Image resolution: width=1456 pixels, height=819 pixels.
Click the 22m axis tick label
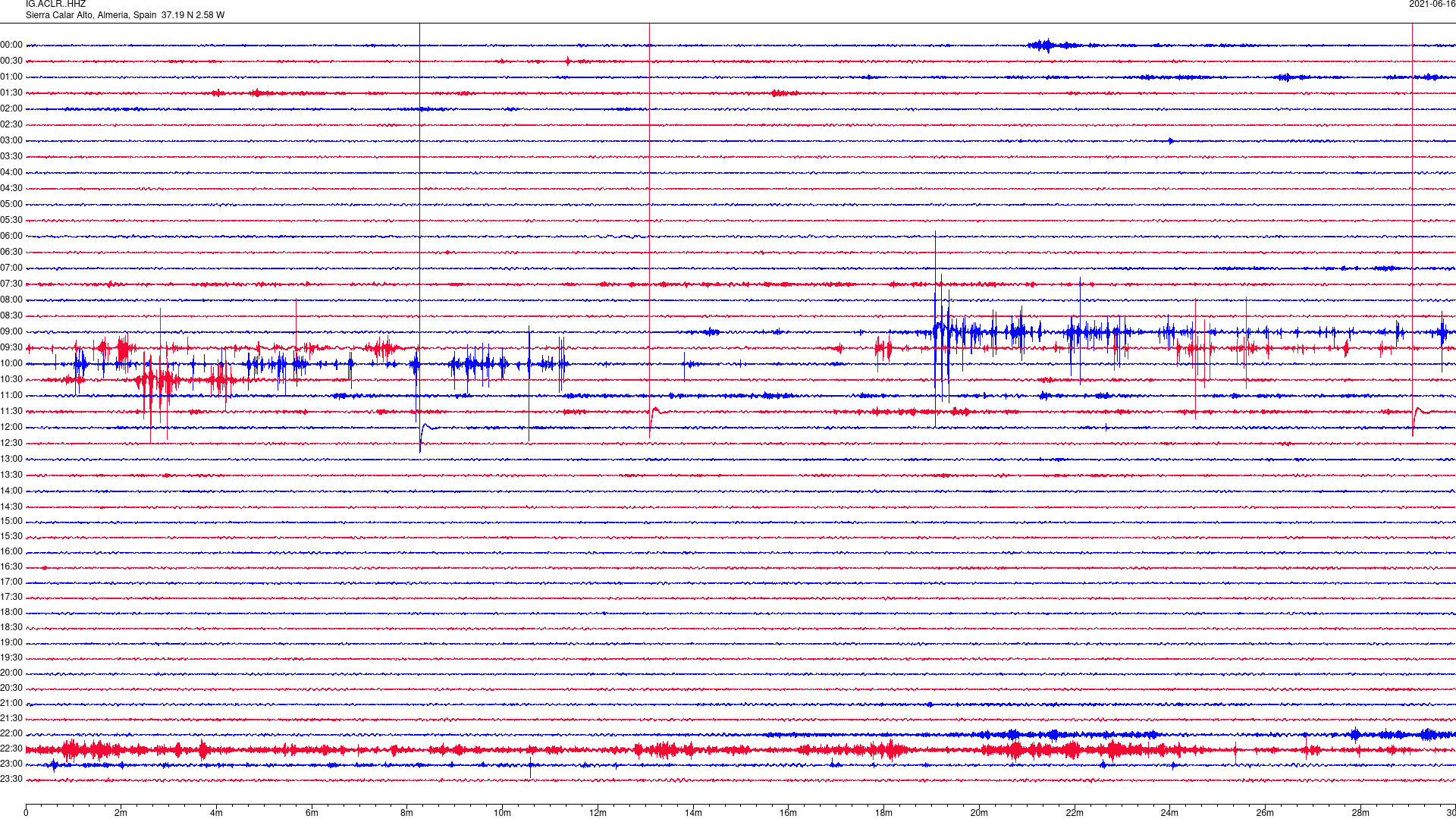(x=1075, y=813)
